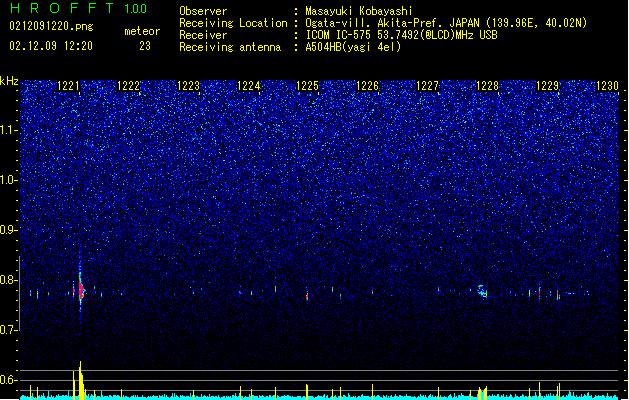Click the meteor count value 23

pos(145,46)
